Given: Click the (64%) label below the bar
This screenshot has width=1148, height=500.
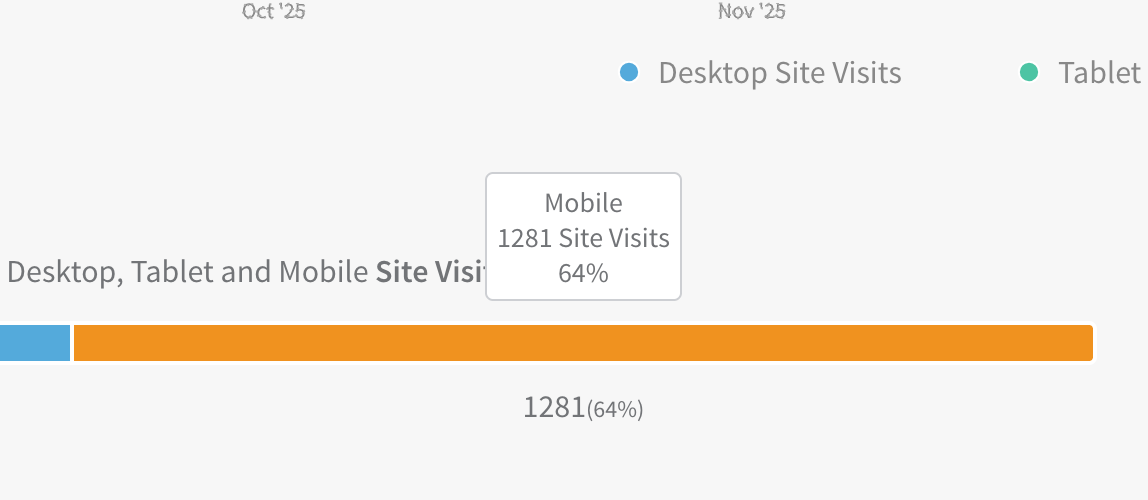Looking at the screenshot, I should 615,409.
